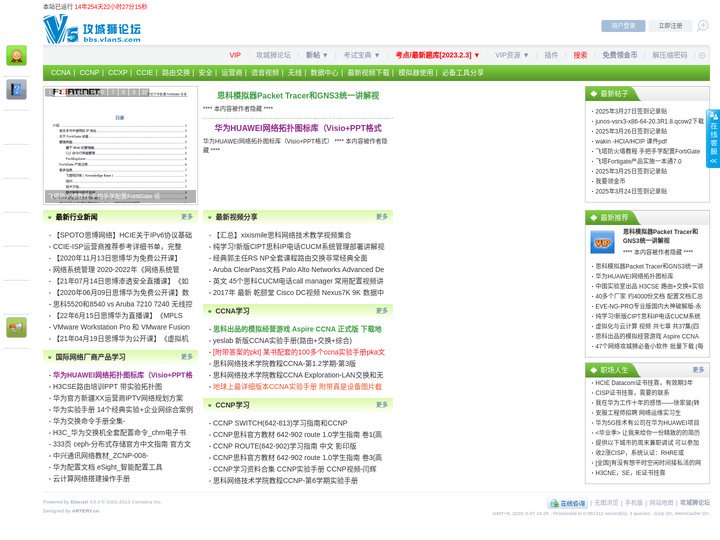Open the 我要领金币 post link
Image resolution: width=720 pixels, height=540 pixels.
(x=610, y=181)
